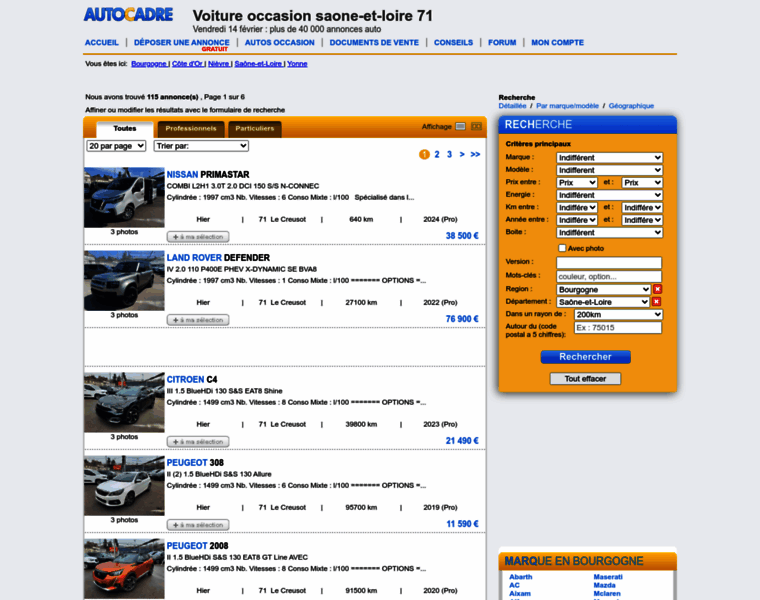Open DOCUMENTS DE VENTE menu item
The image size is (760, 600).
[374, 43]
